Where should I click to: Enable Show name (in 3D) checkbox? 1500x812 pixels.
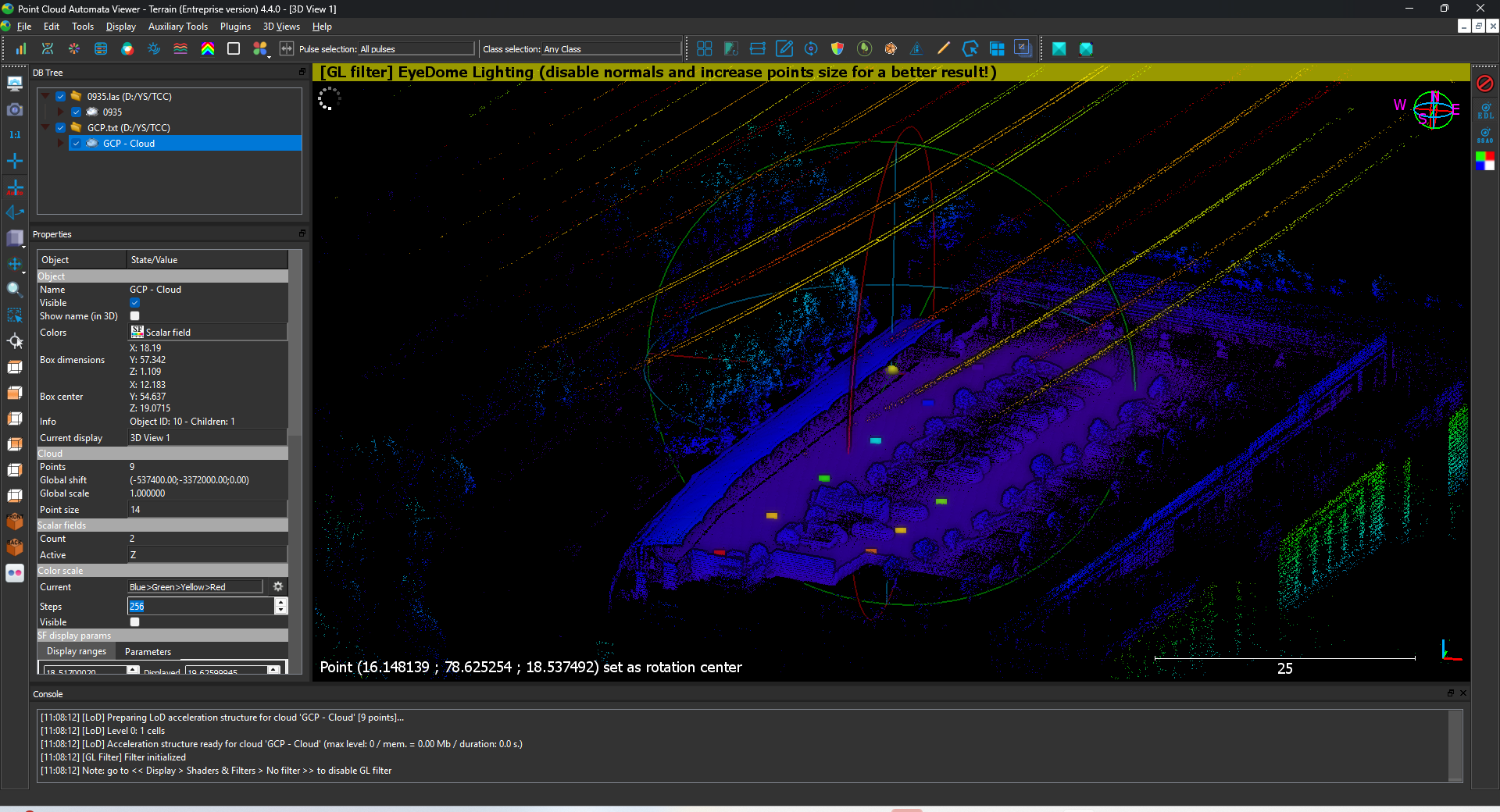click(x=135, y=316)
